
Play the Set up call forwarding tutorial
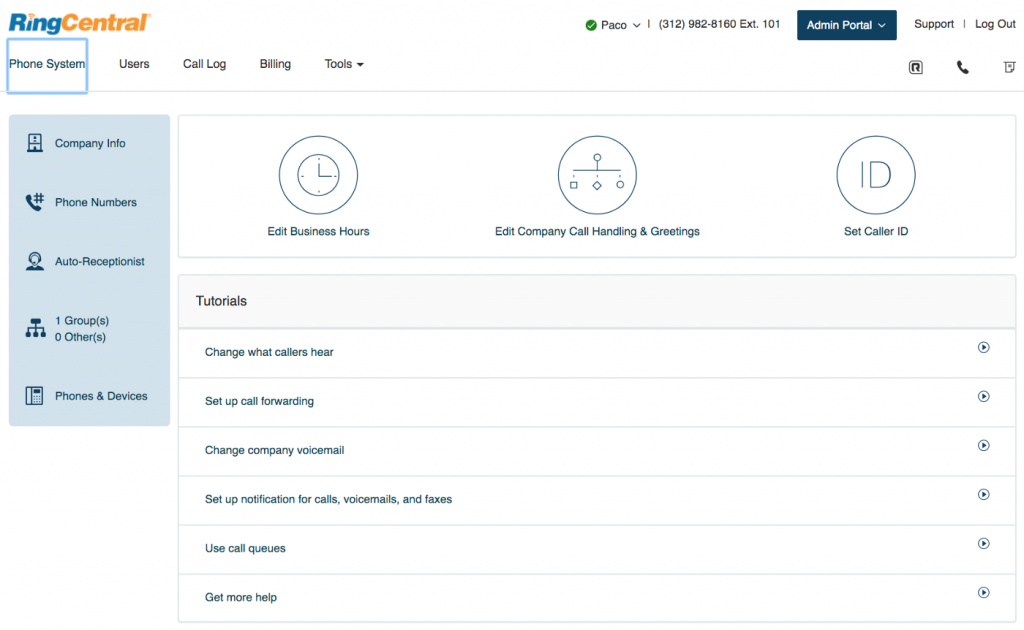click(x=984, y=396)
